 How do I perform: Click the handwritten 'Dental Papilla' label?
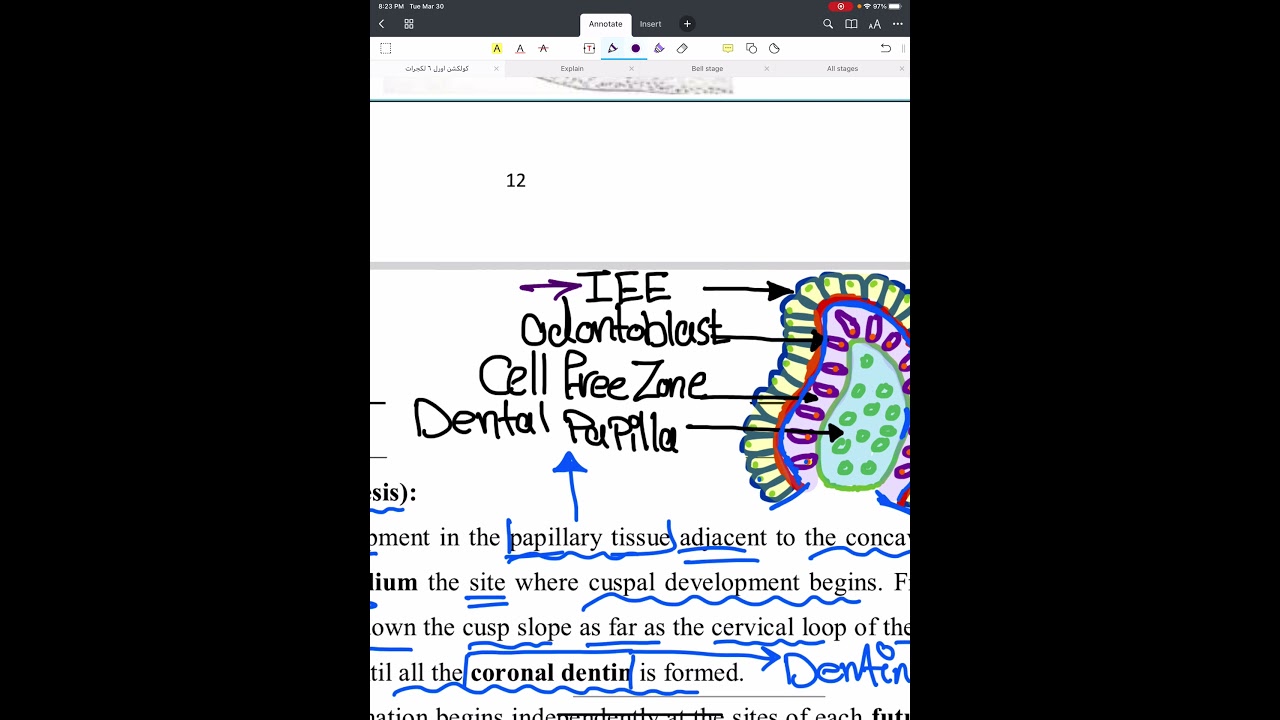click(547, 425)
